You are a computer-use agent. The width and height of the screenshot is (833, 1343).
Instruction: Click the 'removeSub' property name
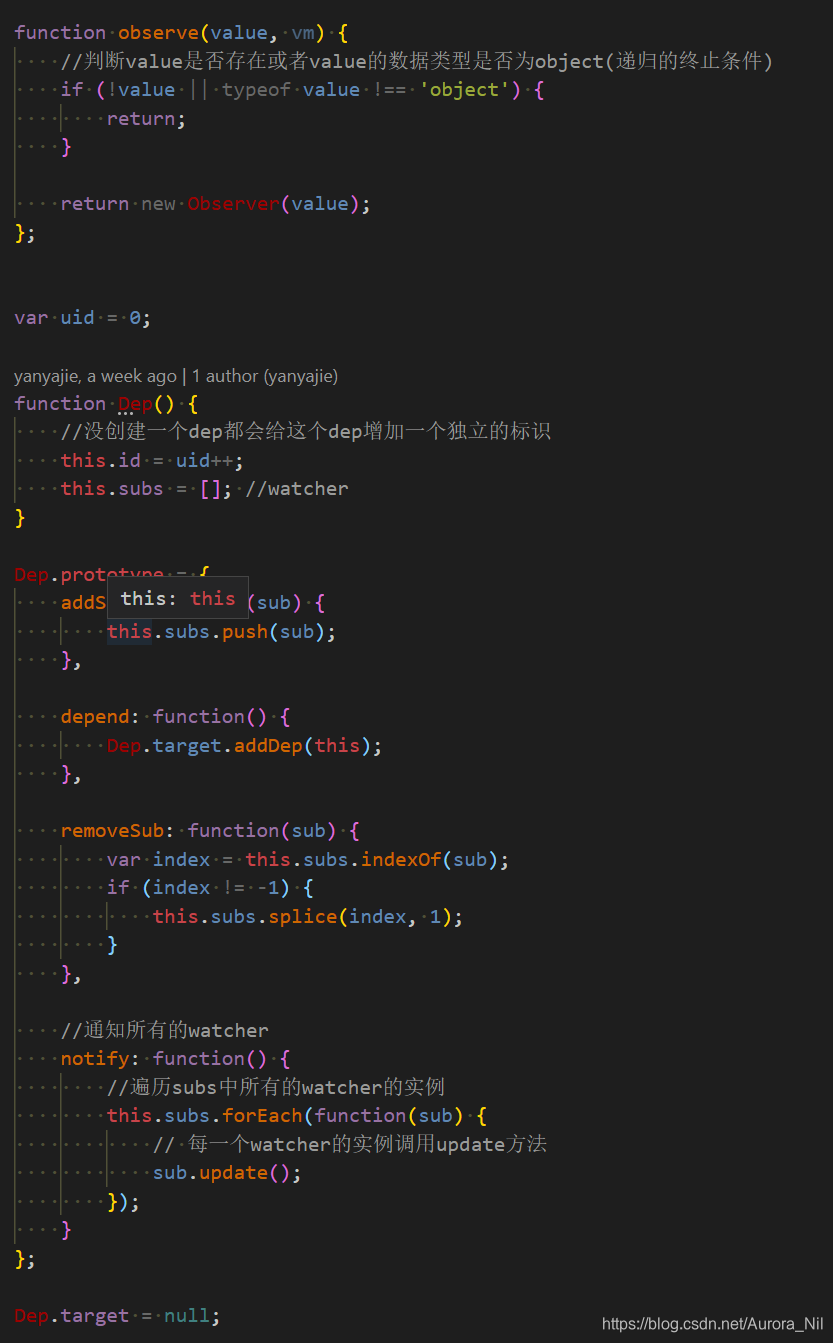pos(112,830)
